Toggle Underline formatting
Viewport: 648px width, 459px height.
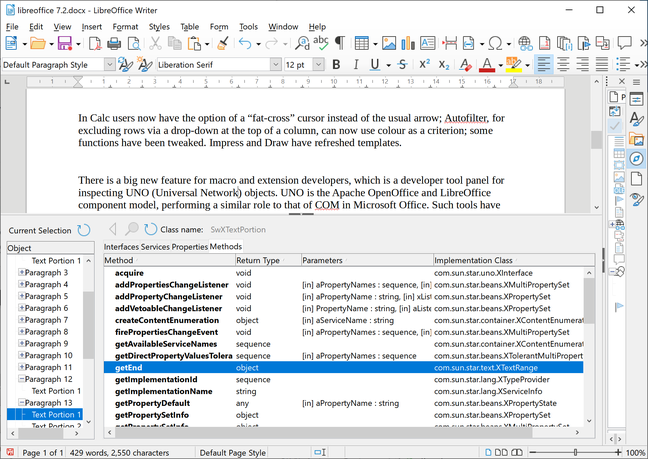(375, 64)
